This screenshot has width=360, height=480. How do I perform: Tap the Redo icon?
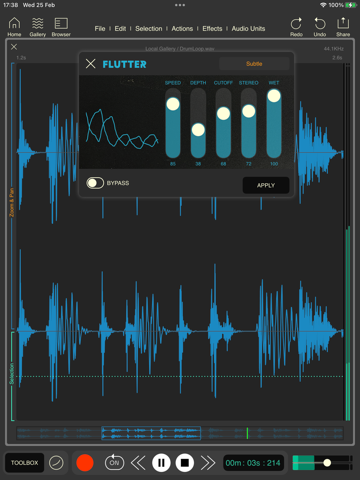pyautogui.click(x=296, y=27)
